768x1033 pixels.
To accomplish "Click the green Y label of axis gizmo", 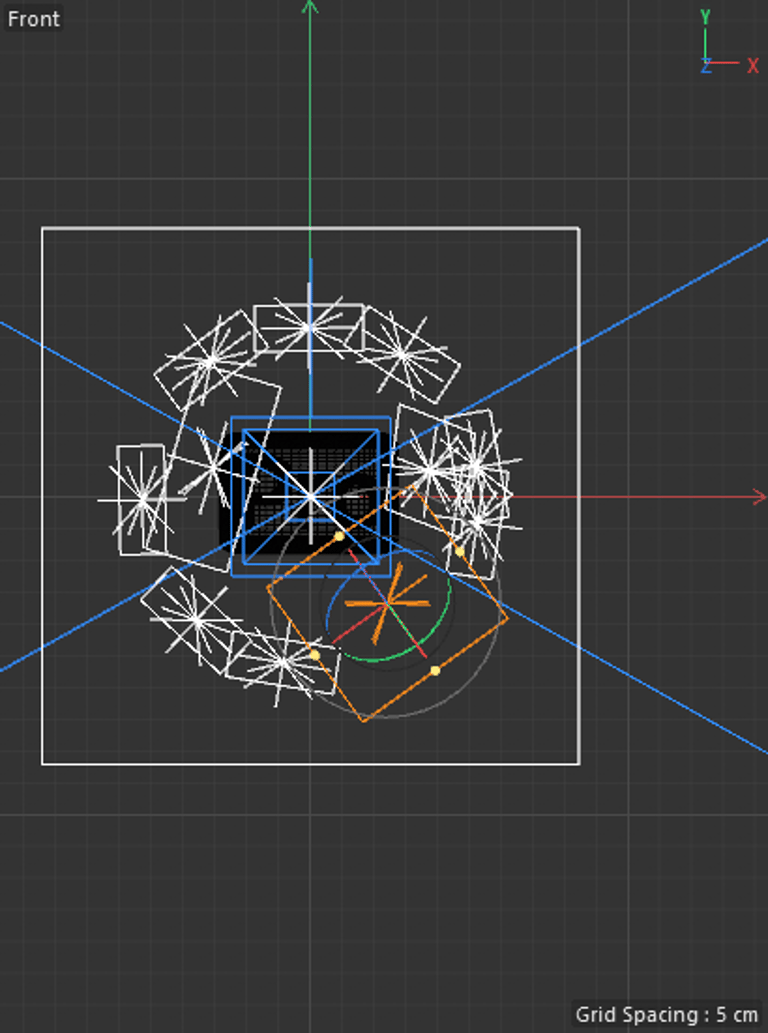I will (x=705, y=17).
